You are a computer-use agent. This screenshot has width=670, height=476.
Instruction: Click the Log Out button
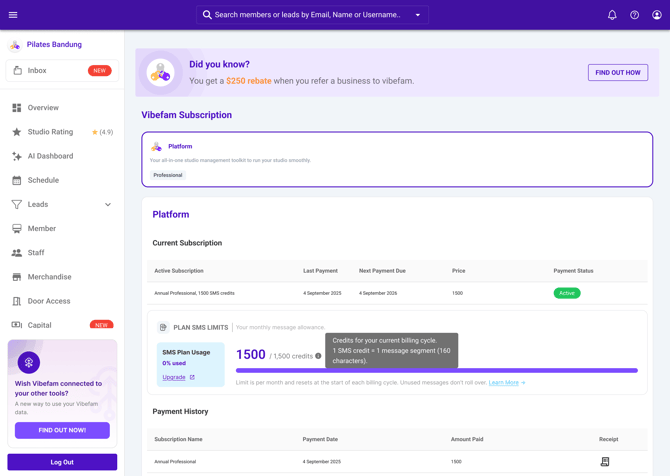62,462
